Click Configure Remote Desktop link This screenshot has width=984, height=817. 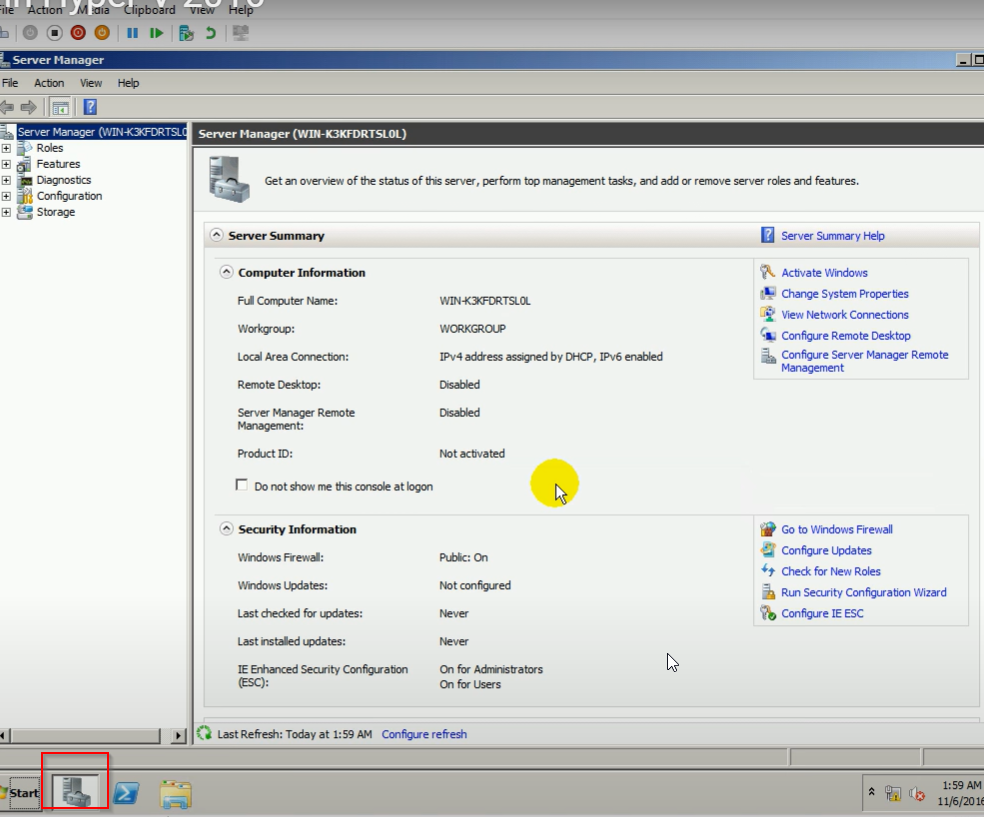coord(845,336)
